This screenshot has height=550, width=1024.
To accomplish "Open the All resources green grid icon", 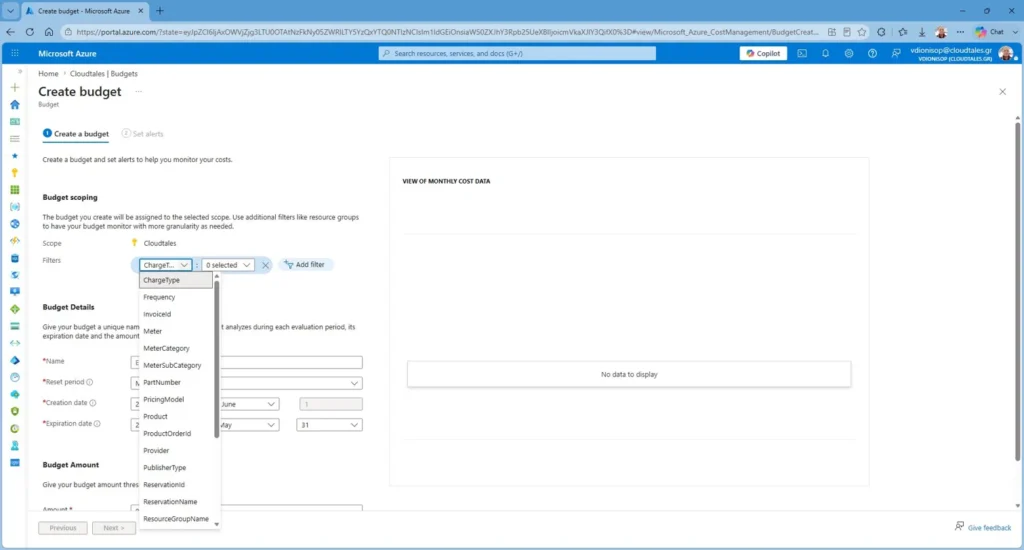I will point(14,189).
